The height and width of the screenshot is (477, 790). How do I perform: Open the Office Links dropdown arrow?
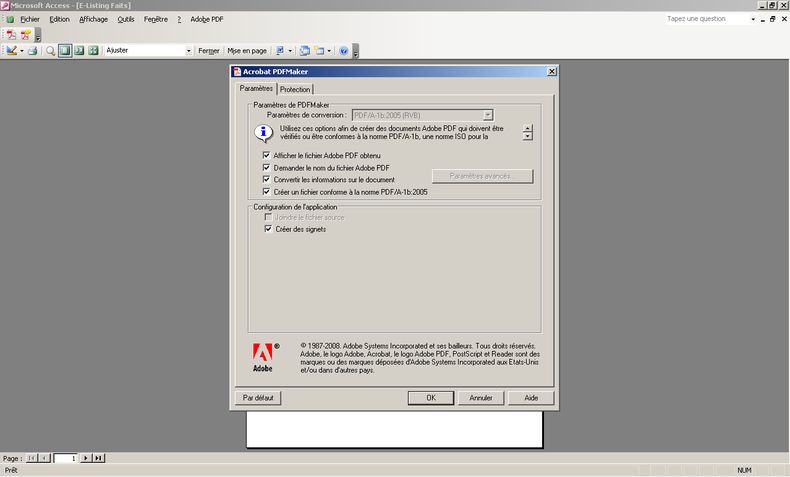(290, 51)
